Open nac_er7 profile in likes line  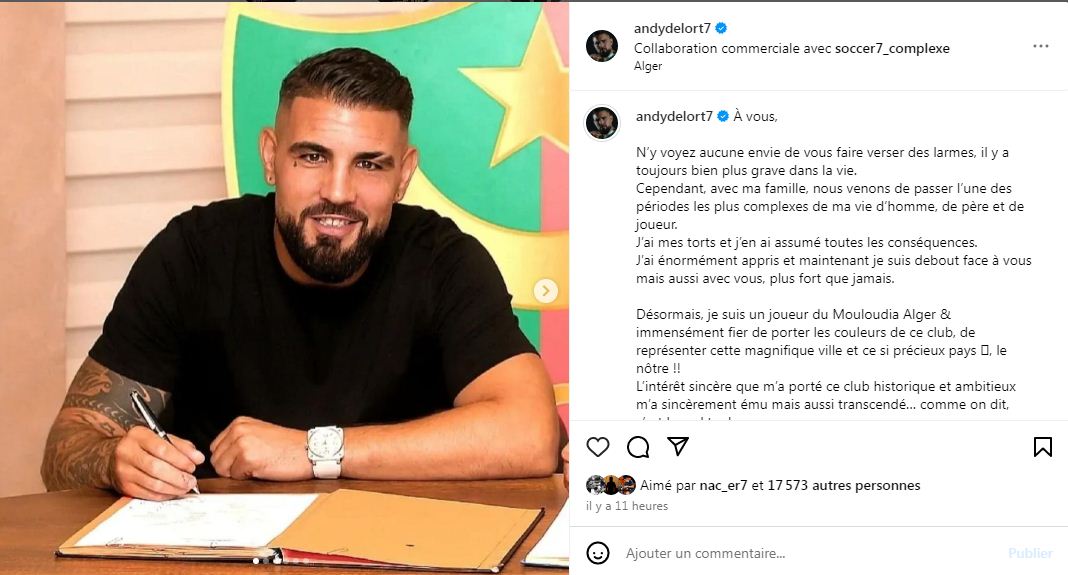[723, 486]
